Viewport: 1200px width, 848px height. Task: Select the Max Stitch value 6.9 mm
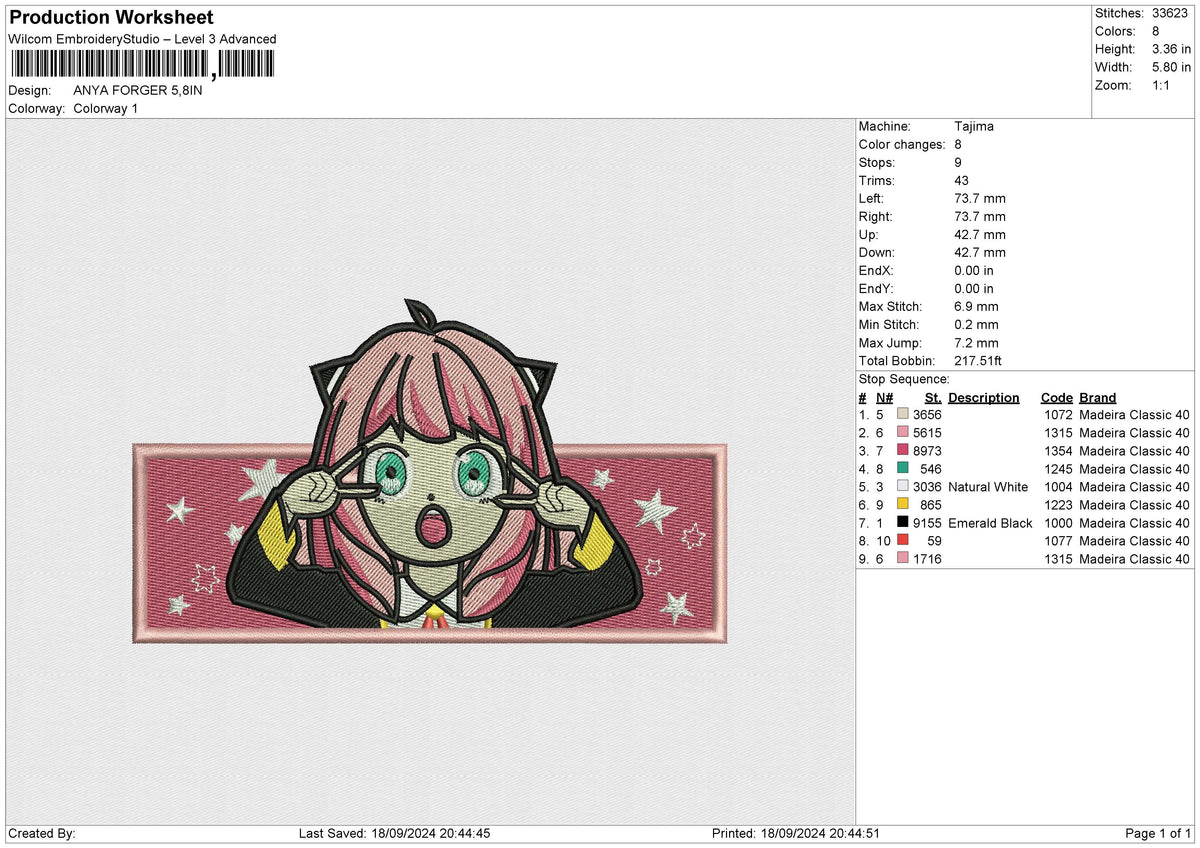976,307
